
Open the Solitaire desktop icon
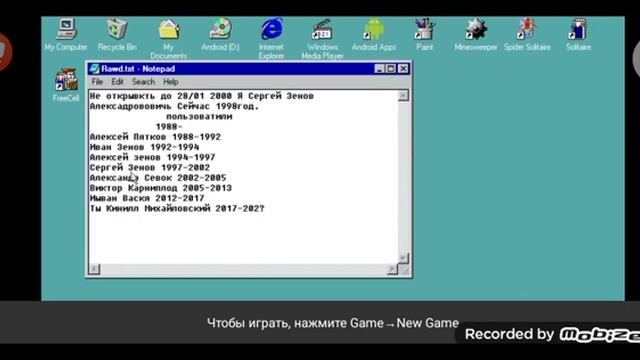pyautogui.click(x=578, y=34)
